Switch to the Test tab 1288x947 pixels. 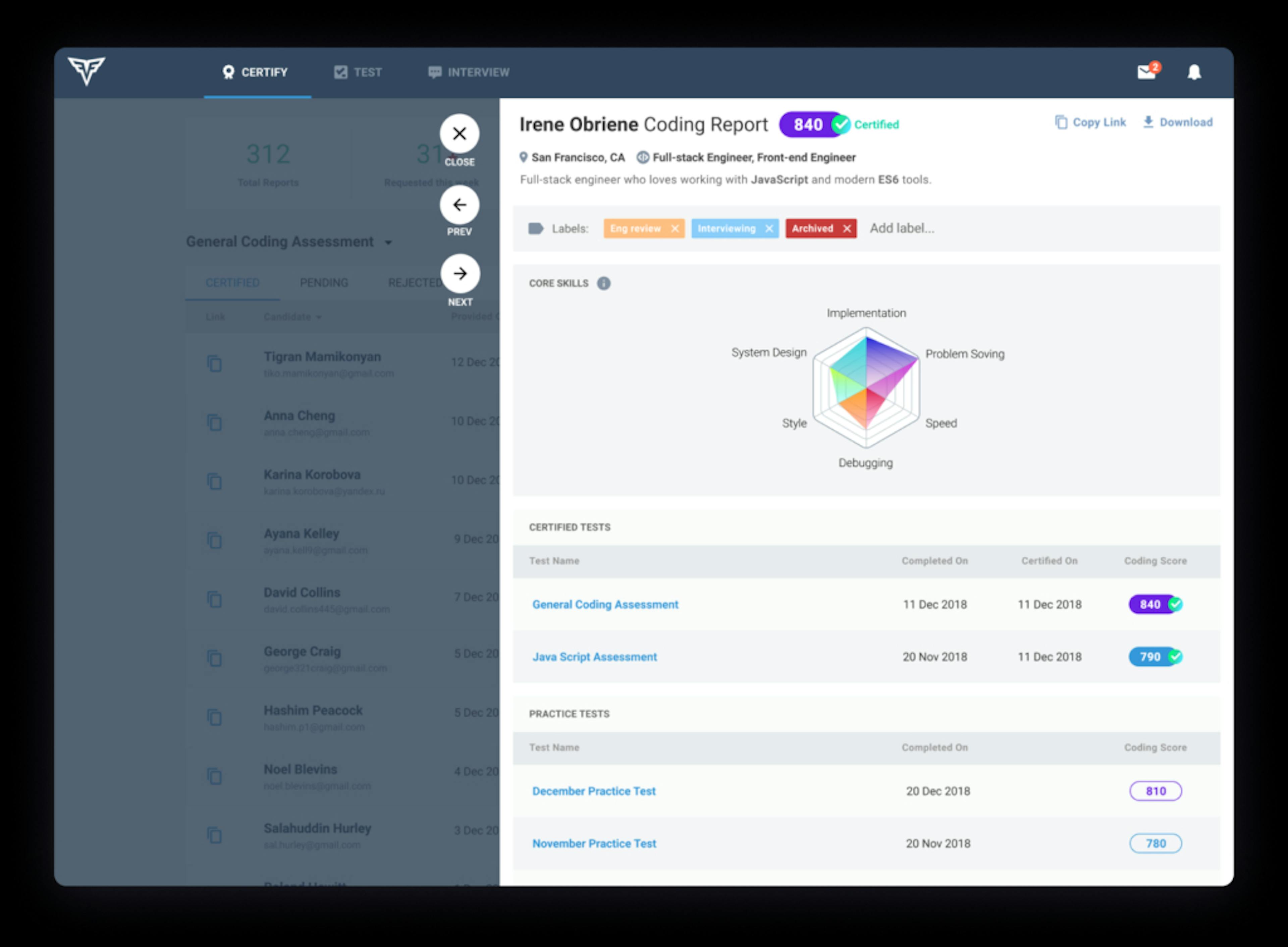click(358, 72)
